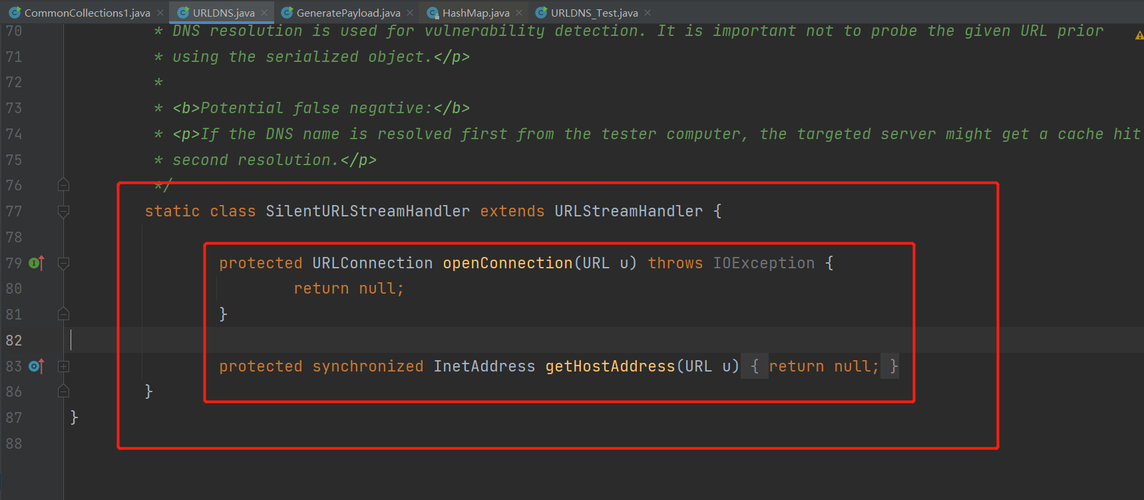
Task: Close the CommonCollections1.java tab
Action: coord(160,13)
